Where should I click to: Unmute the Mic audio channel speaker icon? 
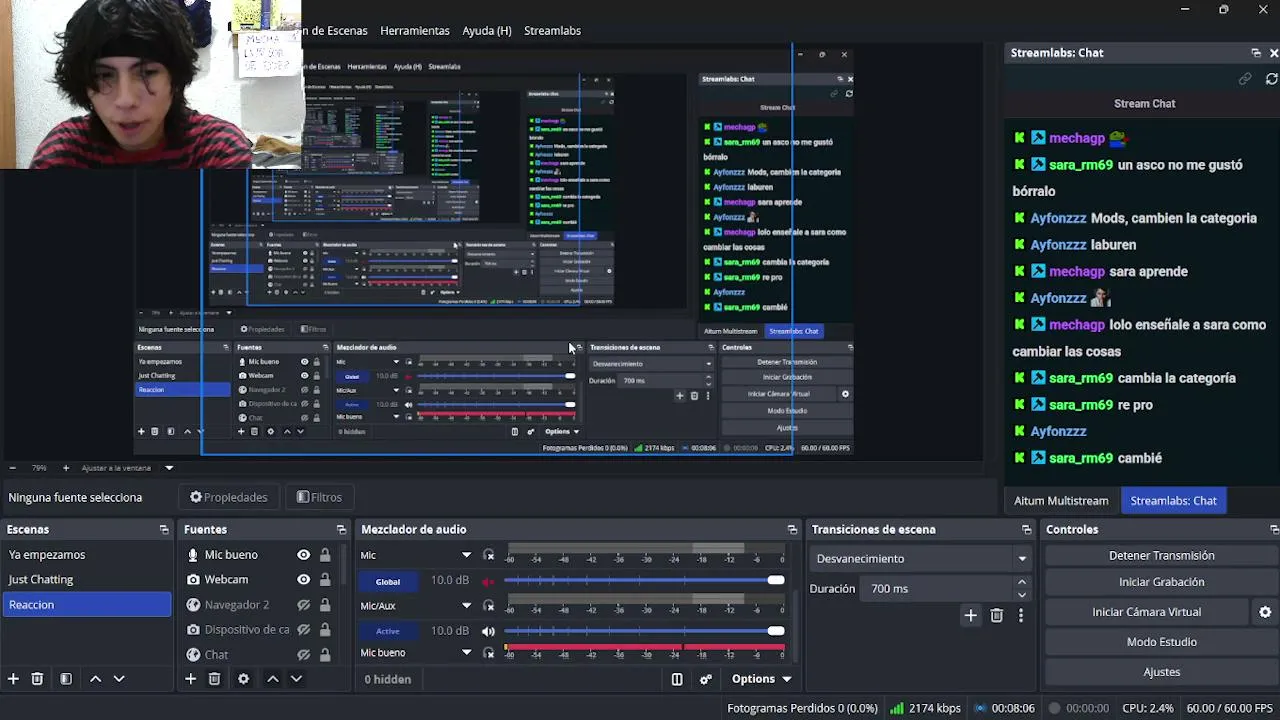[488, 581]
